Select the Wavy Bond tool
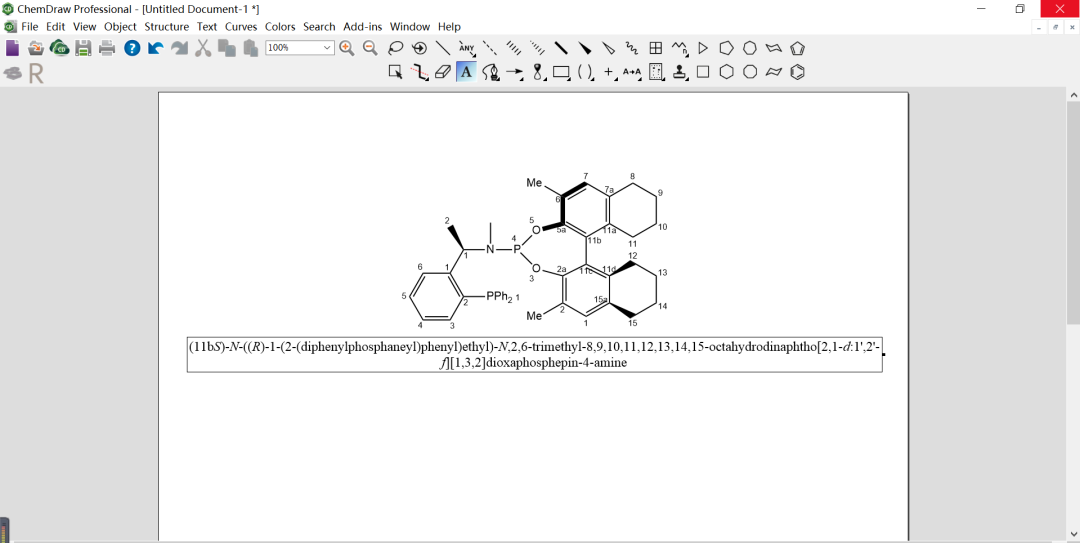Screen dimensions: 1080x543 click(632, 48)
